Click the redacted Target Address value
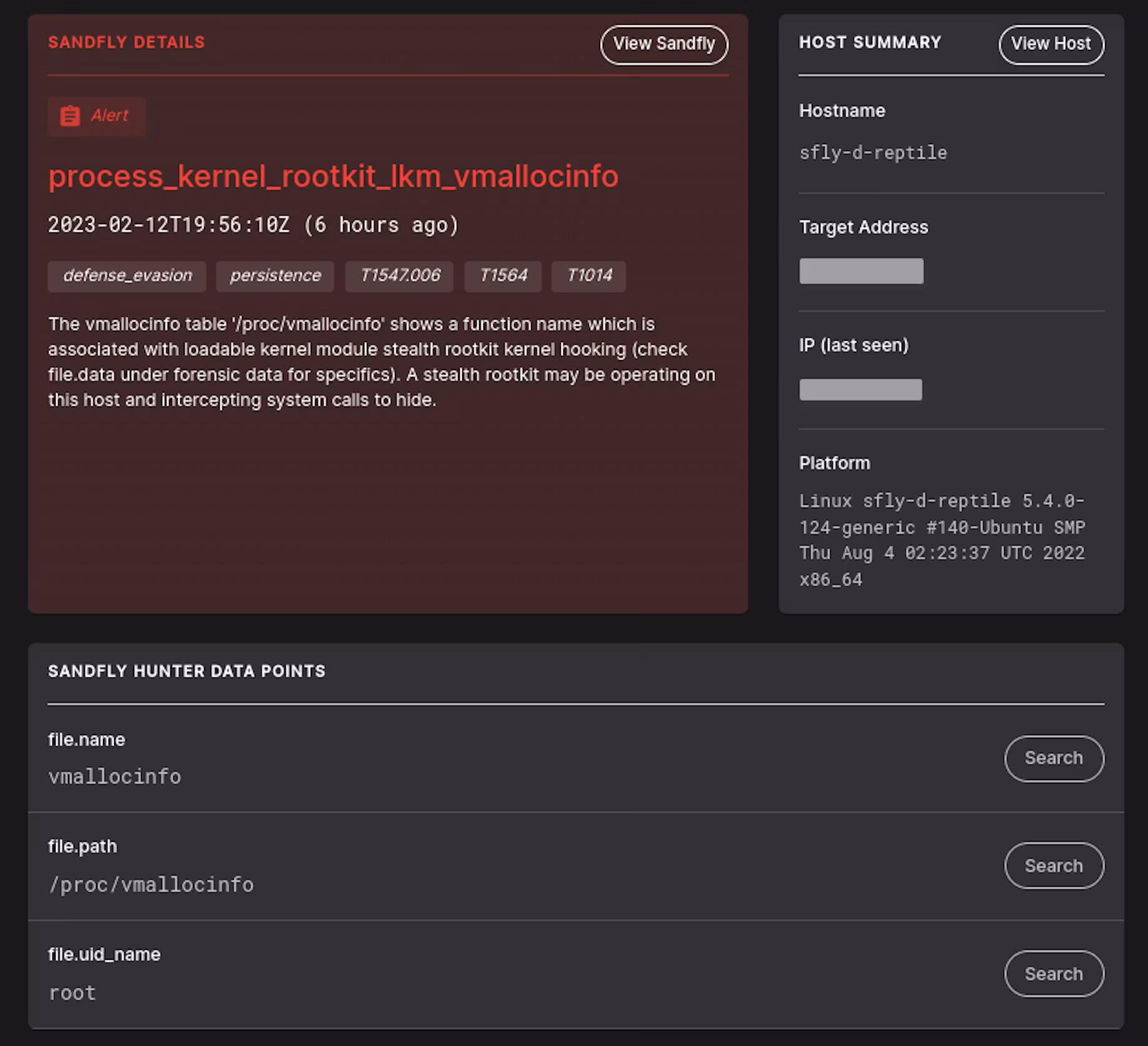 pos(862,271)
